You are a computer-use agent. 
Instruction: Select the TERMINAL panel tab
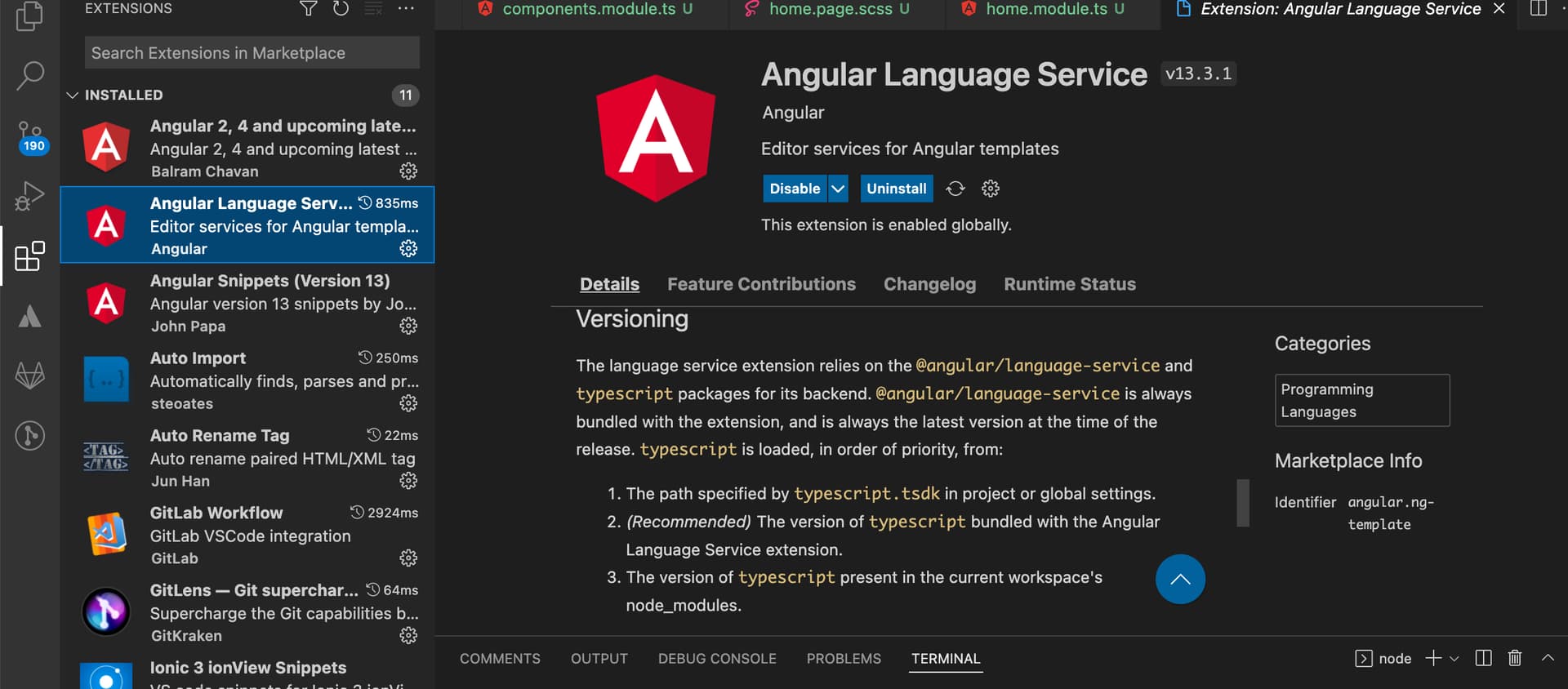click(x=946, y=659)
